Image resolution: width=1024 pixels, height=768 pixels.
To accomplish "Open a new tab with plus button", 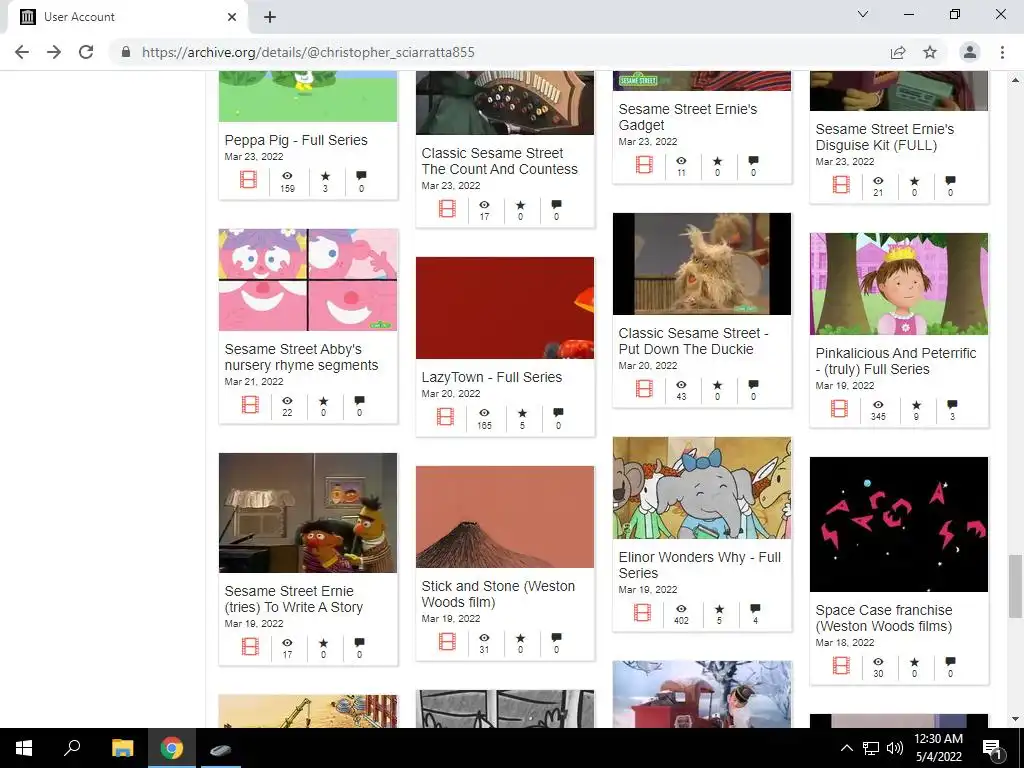I will coord(270,17).
